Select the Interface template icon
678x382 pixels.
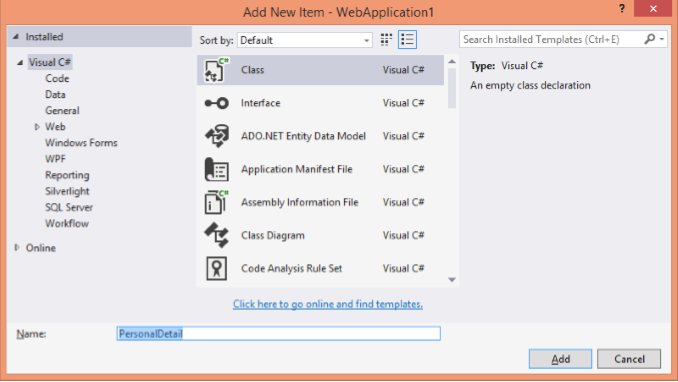[216, 103]
